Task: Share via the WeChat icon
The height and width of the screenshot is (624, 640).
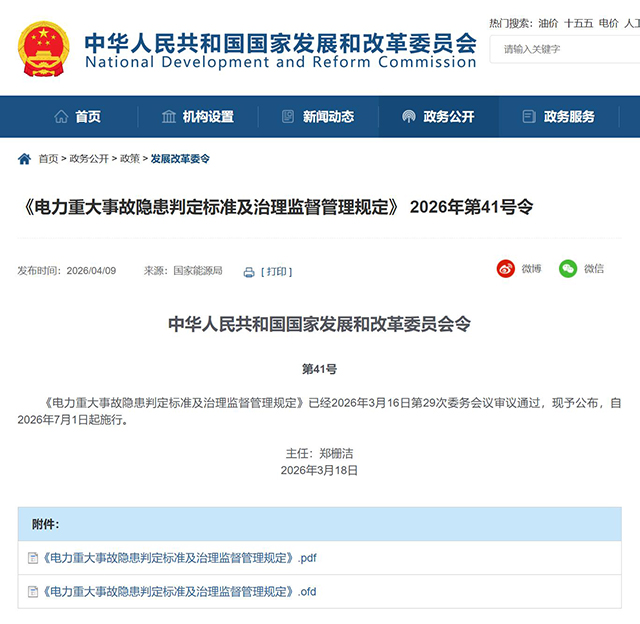Action: [568, 269]
